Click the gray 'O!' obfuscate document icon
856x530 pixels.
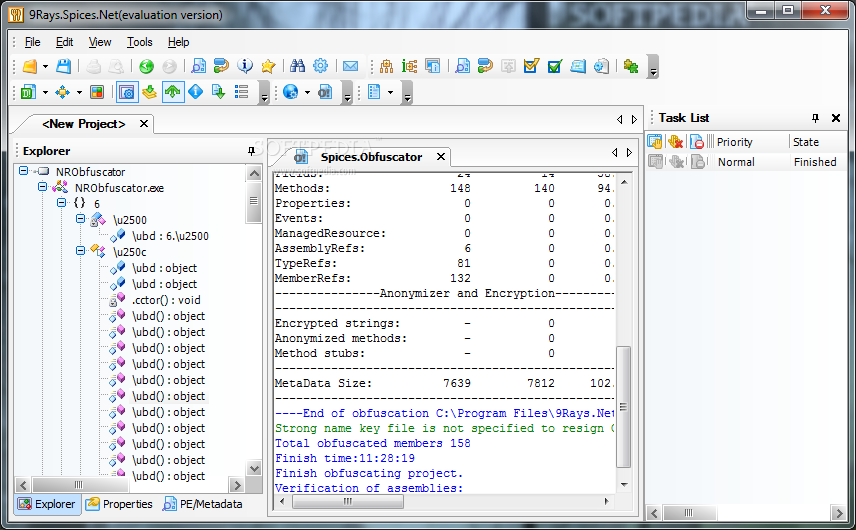click(x=325, y=92)
